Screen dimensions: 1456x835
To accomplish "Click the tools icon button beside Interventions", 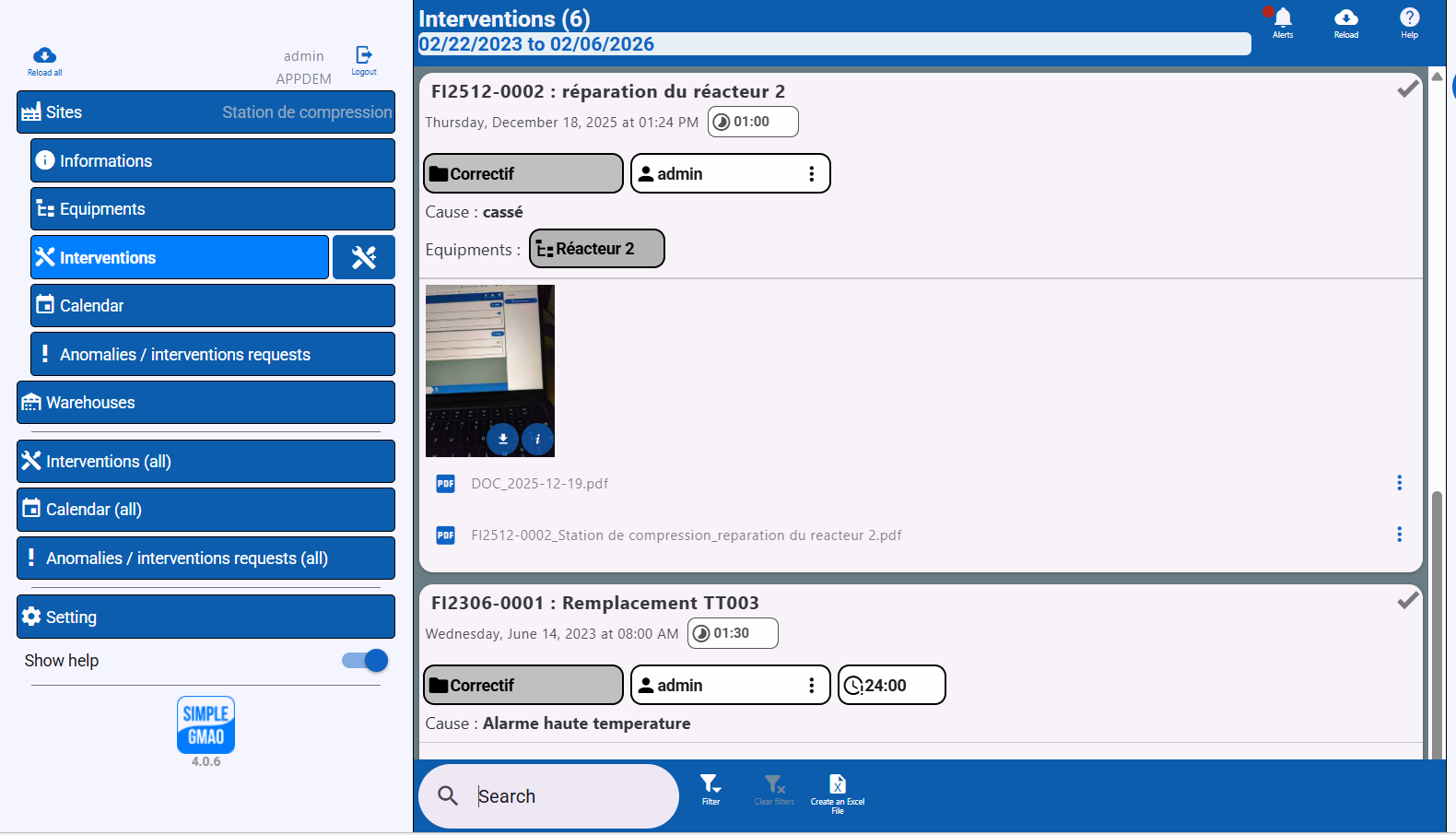I will (364, 257).
